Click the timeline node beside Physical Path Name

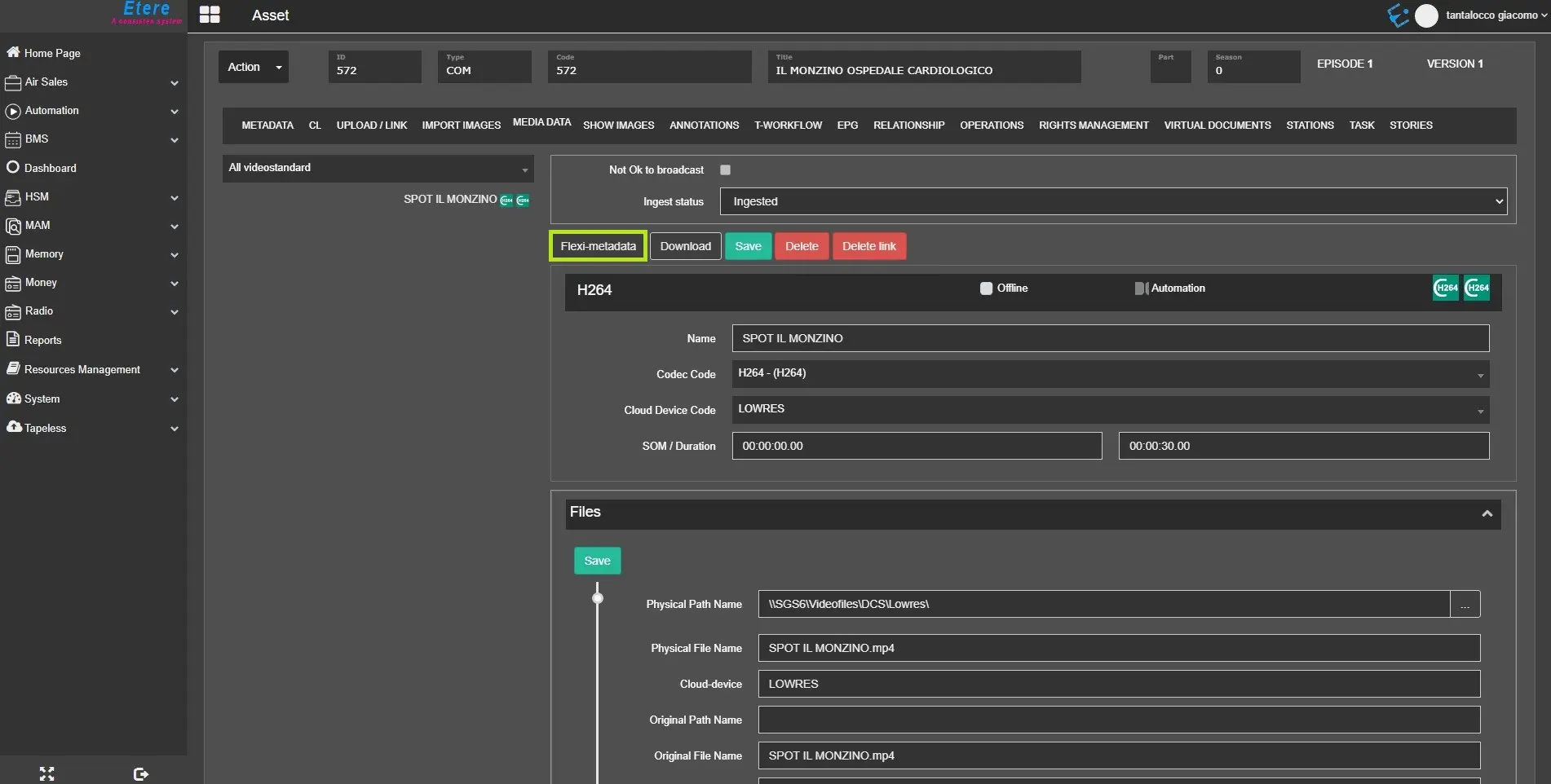click(598, 599)
